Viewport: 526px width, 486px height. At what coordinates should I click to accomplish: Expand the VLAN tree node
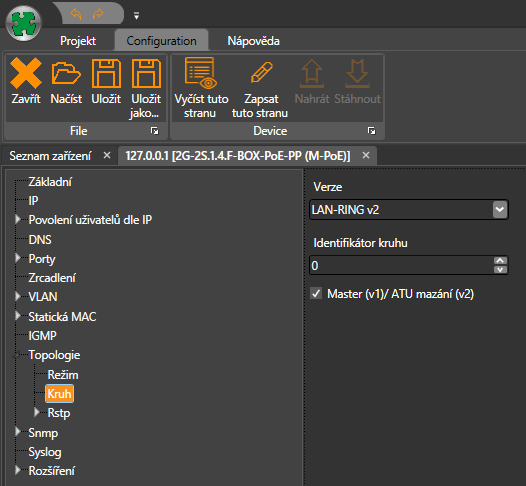click(x=18, y=296)
